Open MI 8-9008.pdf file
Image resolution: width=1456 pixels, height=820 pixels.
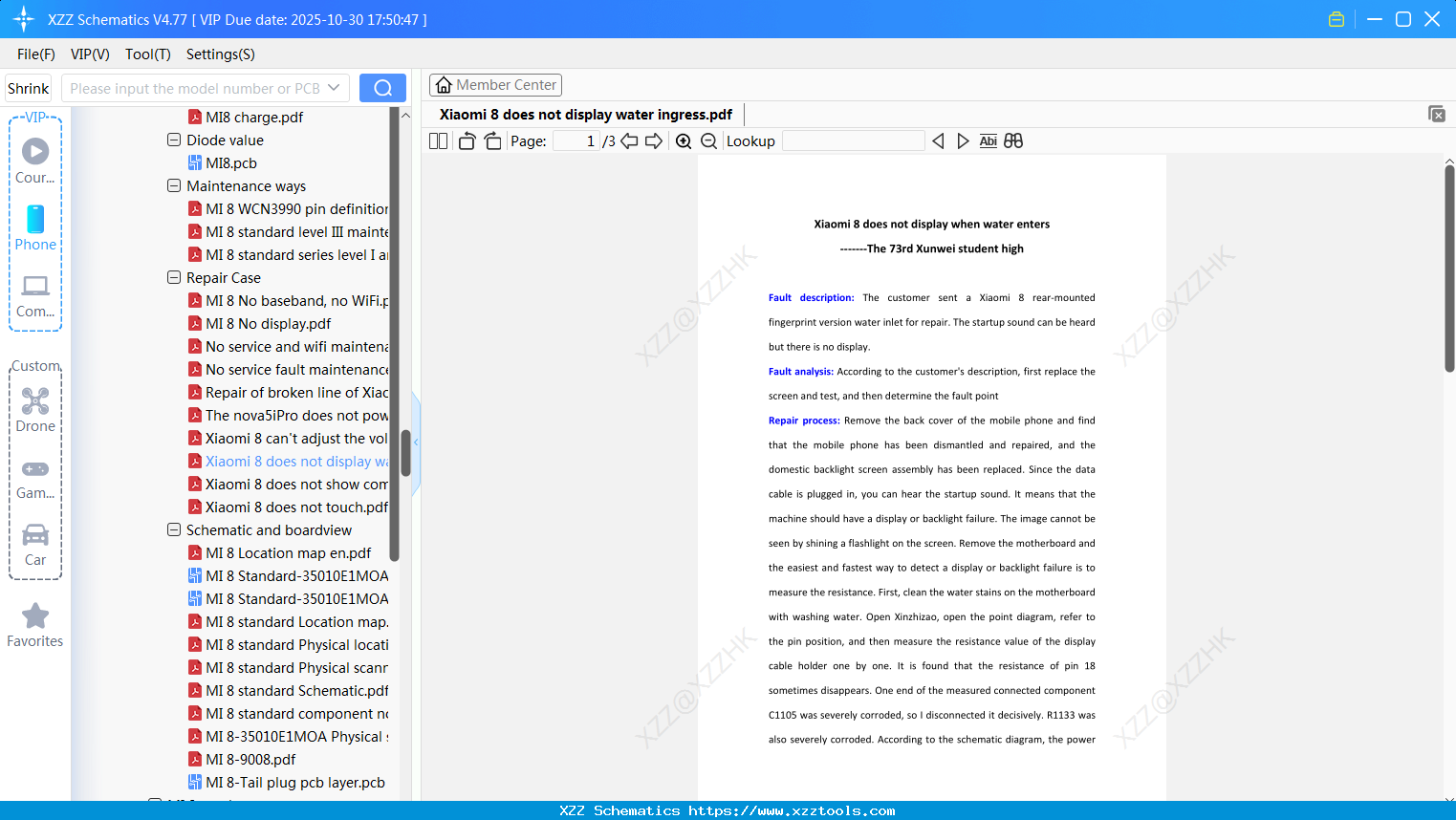[x=242, y=759]
